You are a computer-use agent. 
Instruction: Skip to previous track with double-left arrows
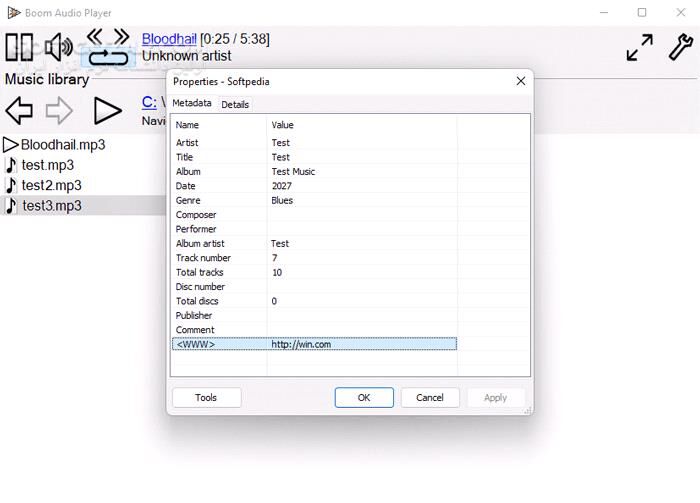click(x=95, y=36)
